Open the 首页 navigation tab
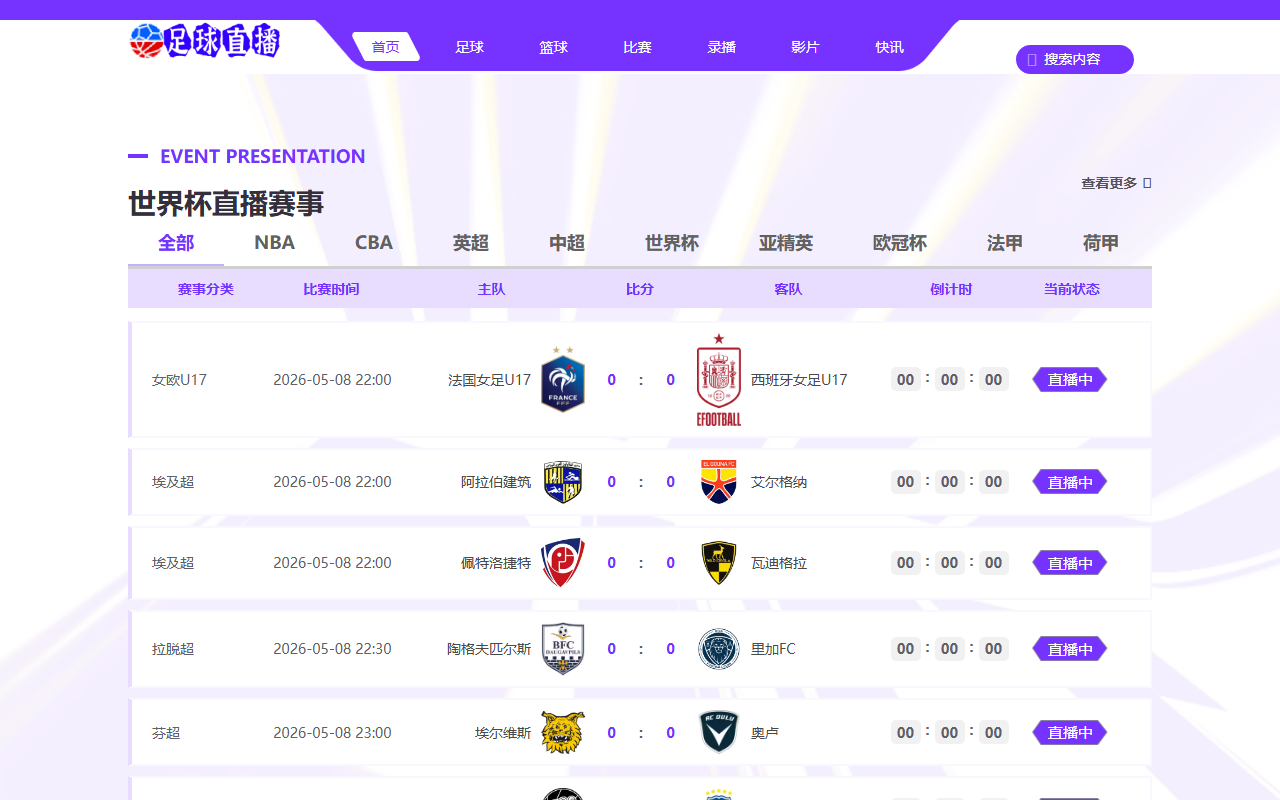The image size is (1280, 800). (386, 47)
